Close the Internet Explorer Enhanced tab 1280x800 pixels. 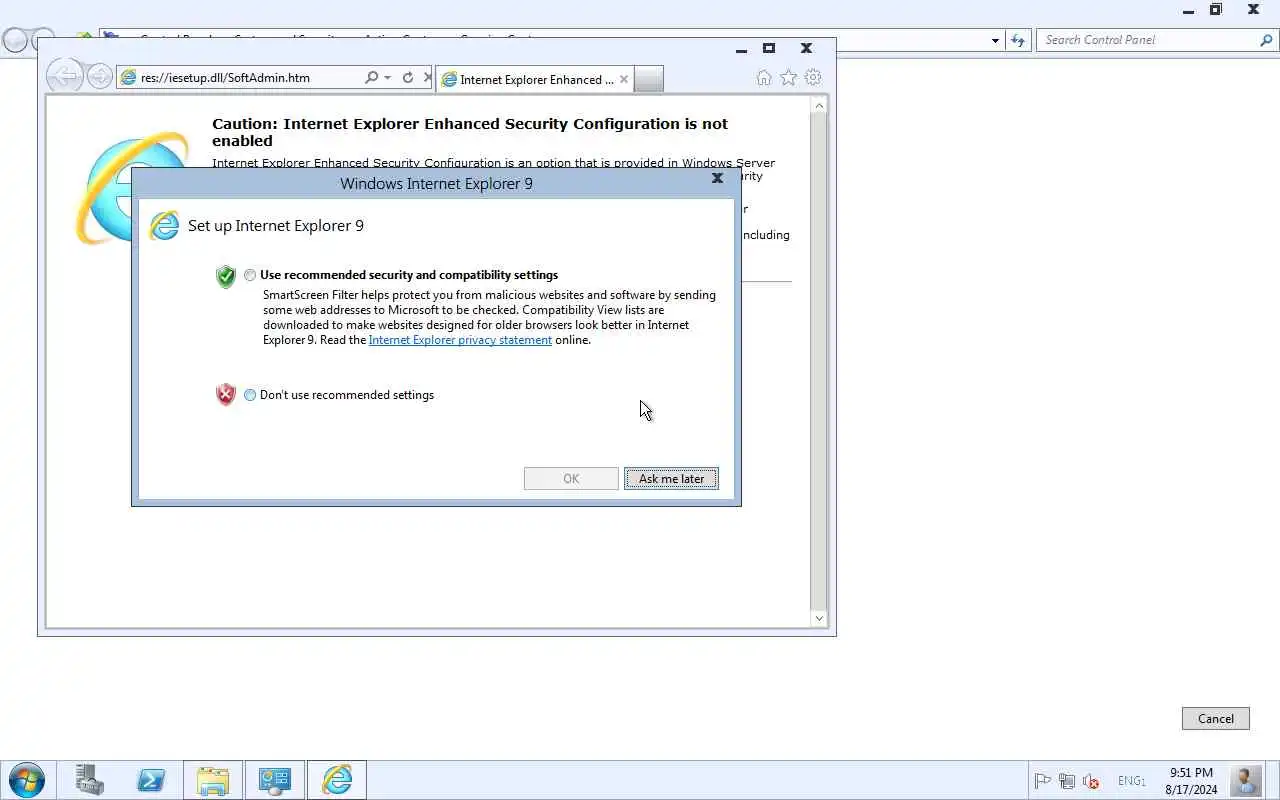(x=624, y=80)
